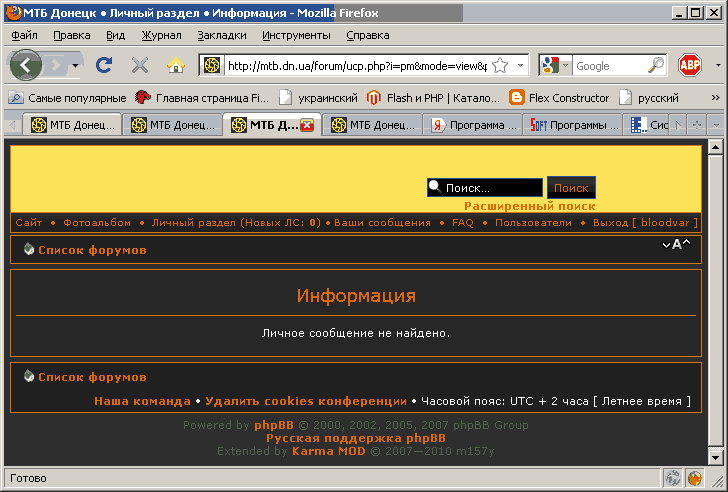728x492 pixels.
Task: Click the Фотоальбом navigation link
Action: point(96,223)
